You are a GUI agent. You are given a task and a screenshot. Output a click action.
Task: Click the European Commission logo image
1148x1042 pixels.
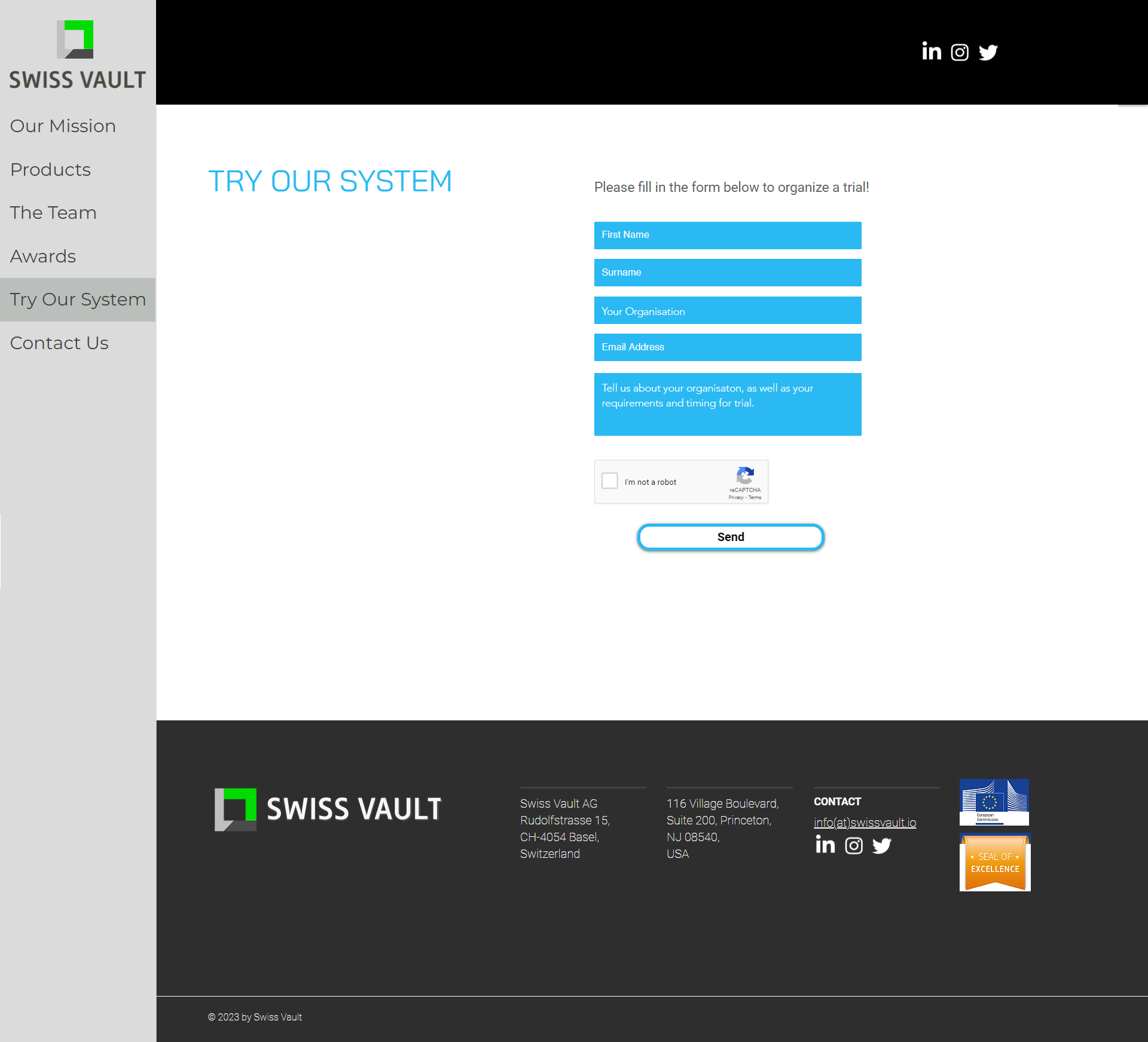(x=994, y=802)
